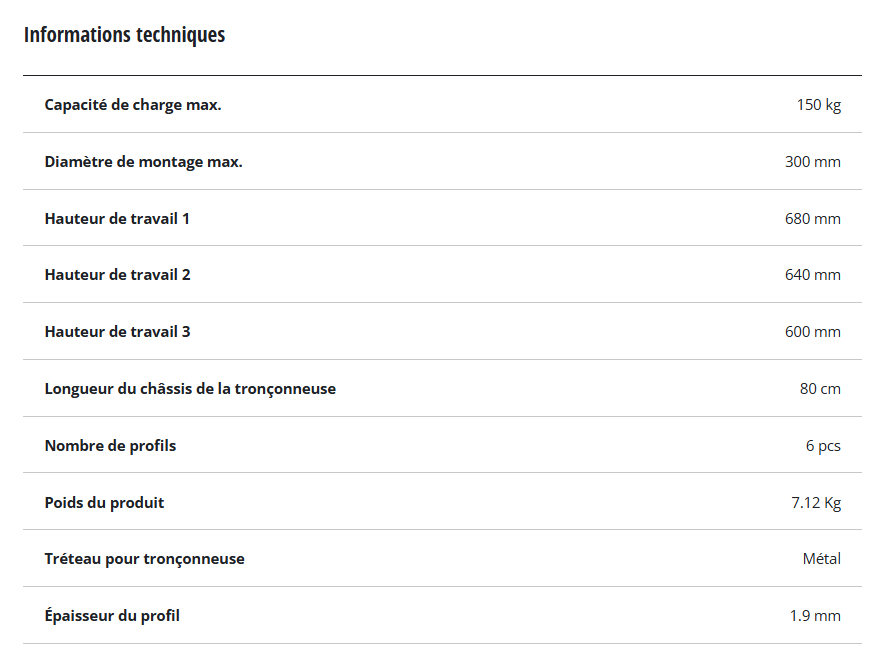Select the "Capacité de charge max." label

pyautogui.click(x=133, y=105)
